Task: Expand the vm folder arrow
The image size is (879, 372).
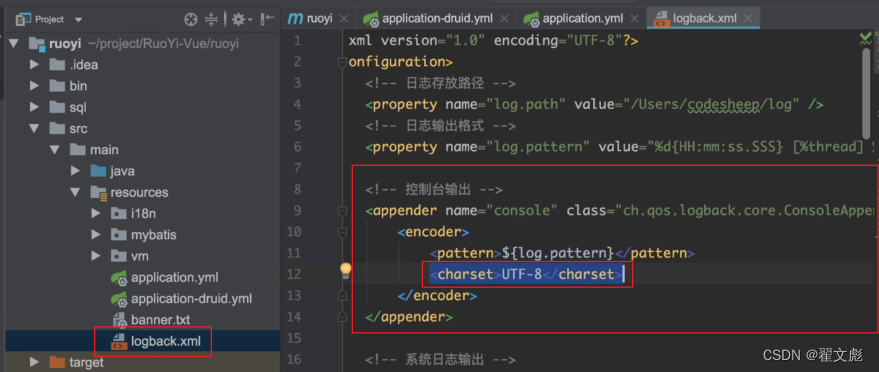Action: [96, 256]
